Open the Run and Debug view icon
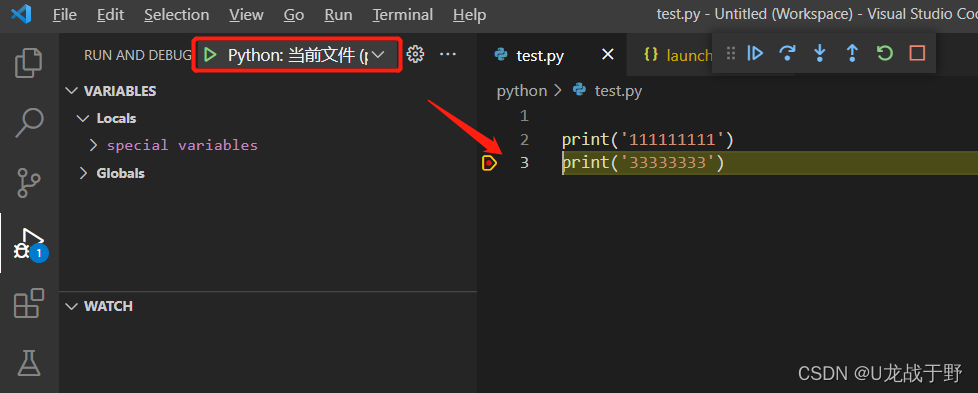This screenshot has height=393, width=978. [30, 243]
